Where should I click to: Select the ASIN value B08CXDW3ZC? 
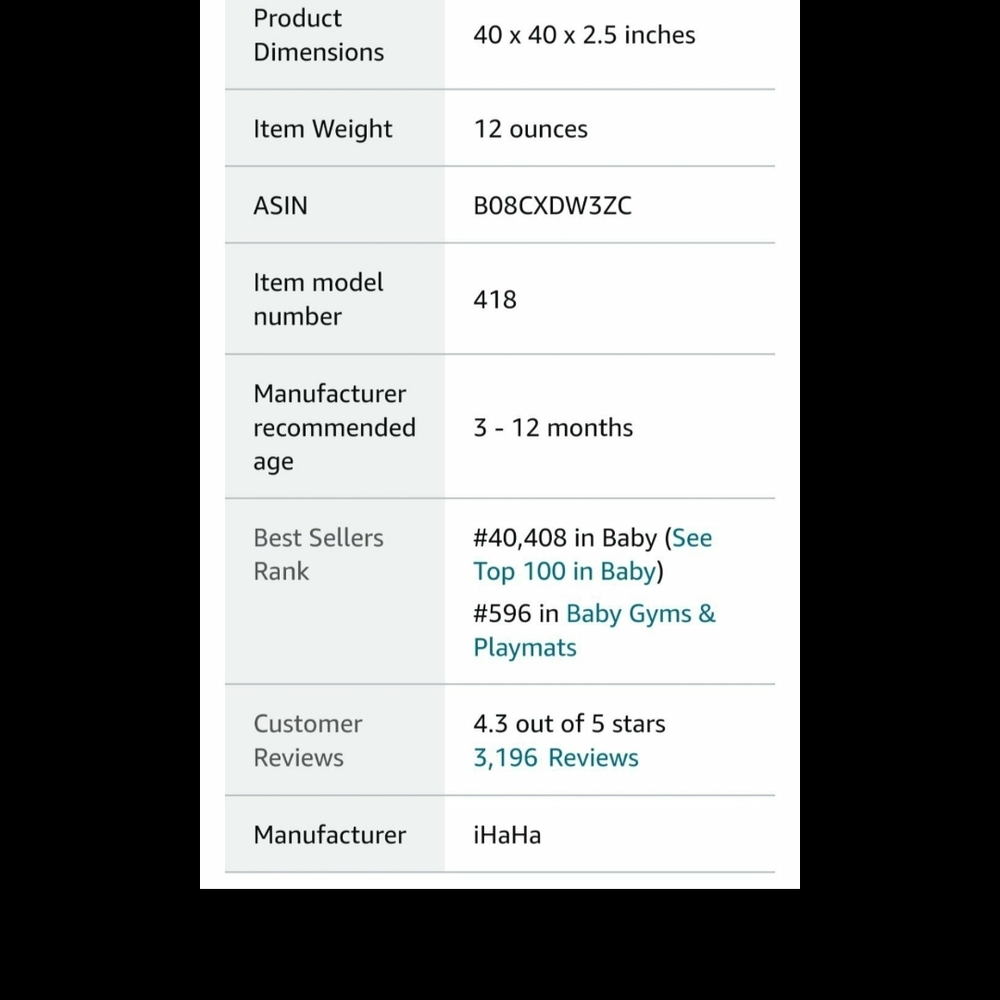552,205
